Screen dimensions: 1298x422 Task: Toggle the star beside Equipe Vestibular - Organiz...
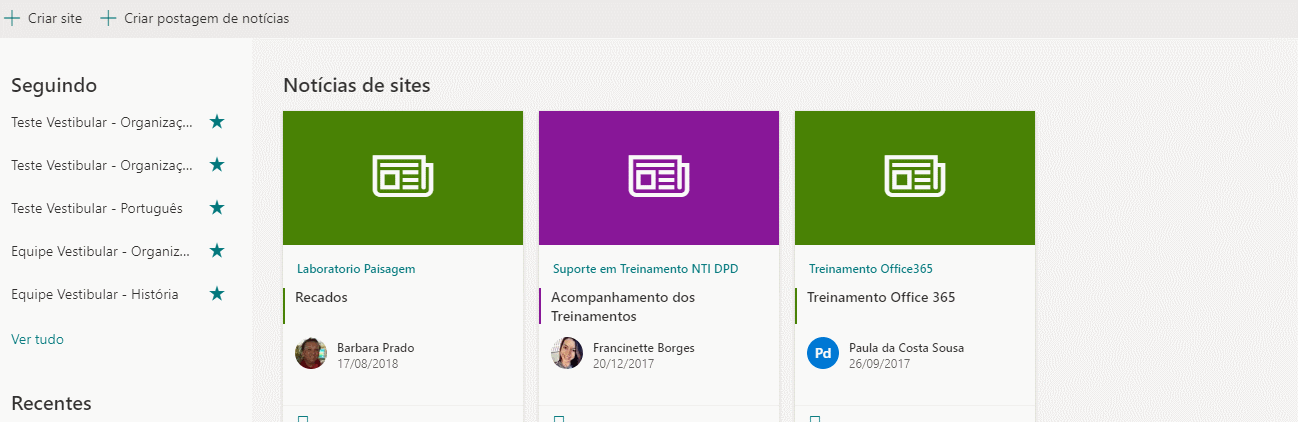click(217, 250)
